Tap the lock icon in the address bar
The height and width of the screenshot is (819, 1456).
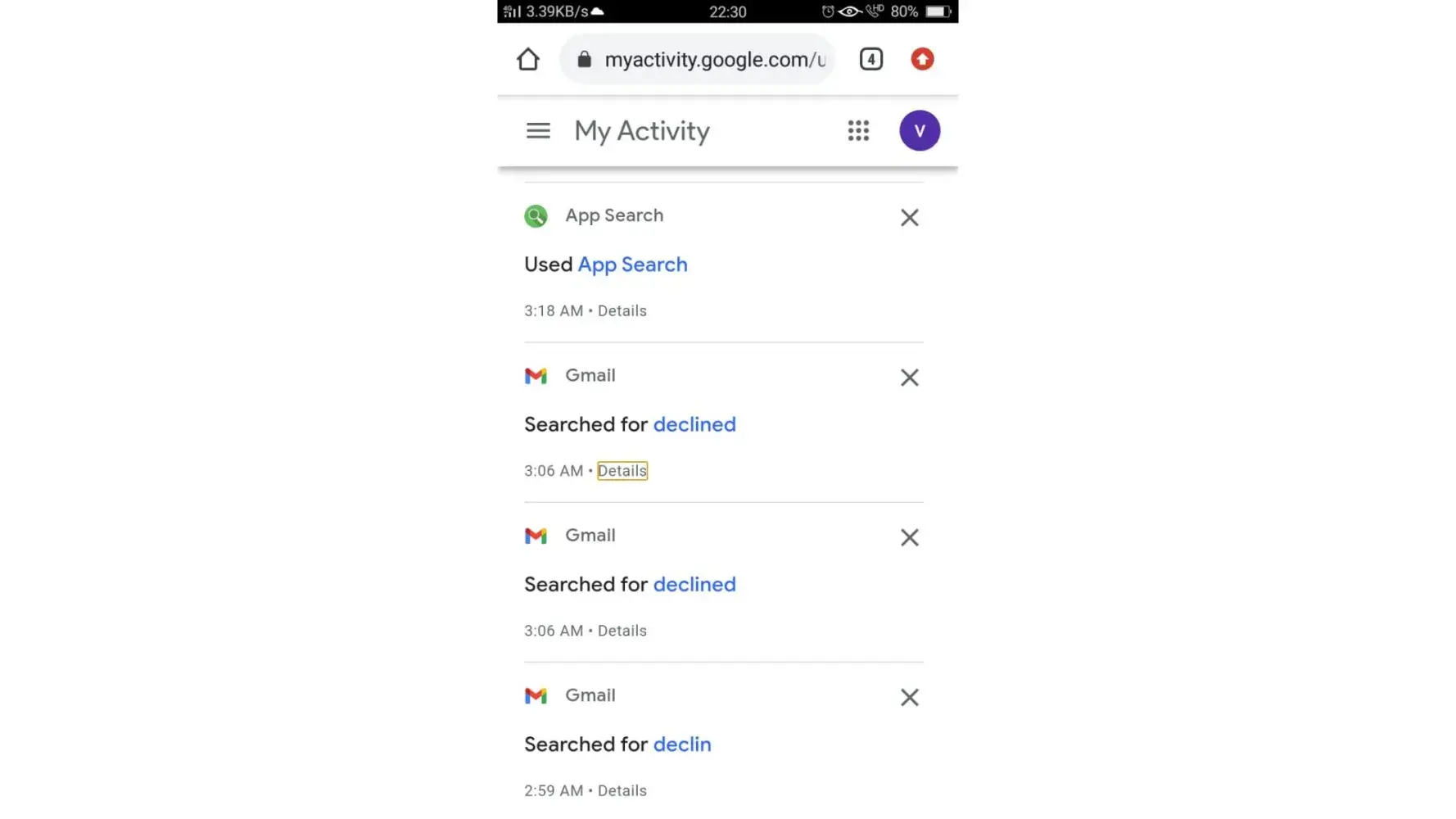tap(584, 60)
